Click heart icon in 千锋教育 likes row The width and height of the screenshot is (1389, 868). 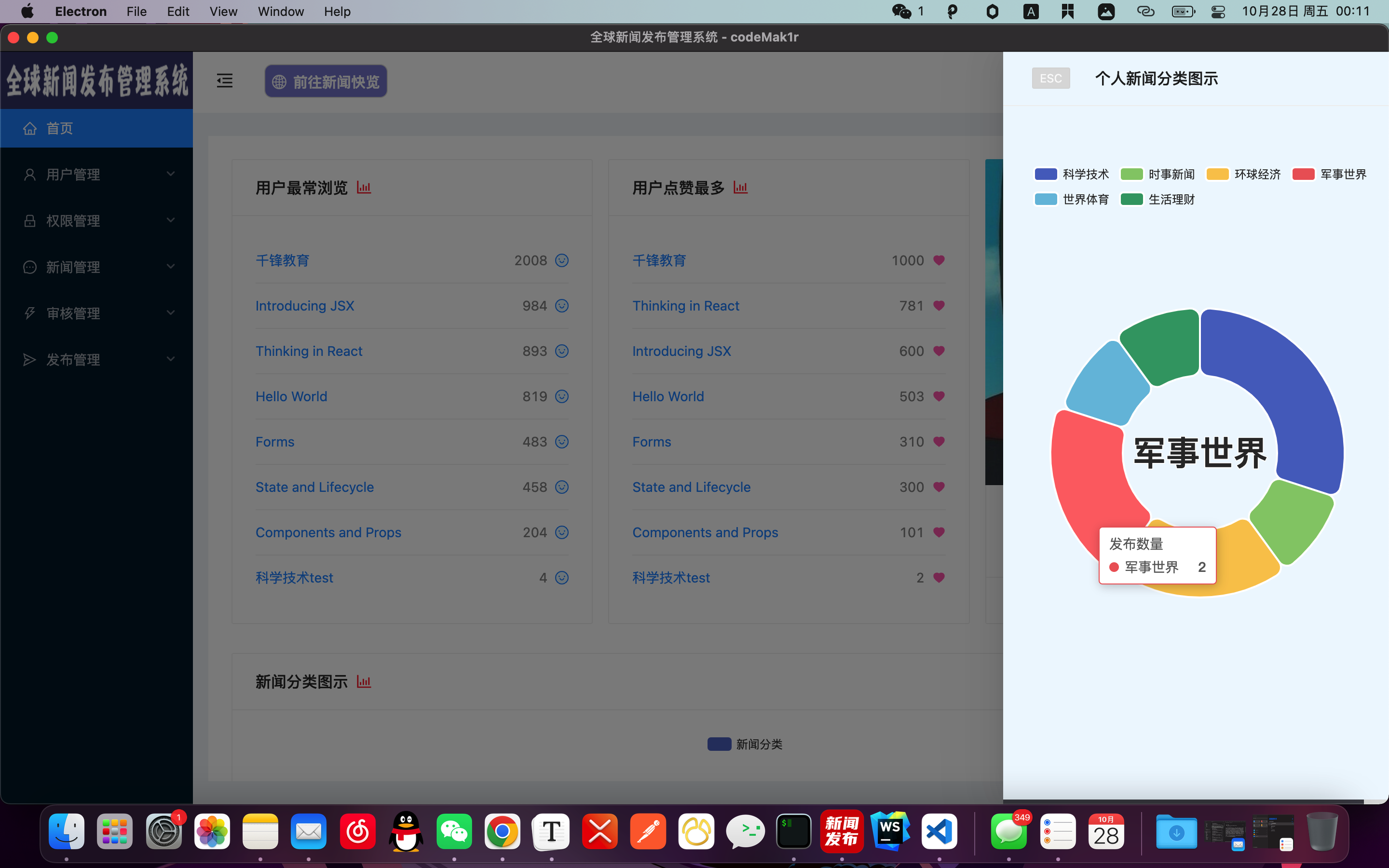(939, 260)
